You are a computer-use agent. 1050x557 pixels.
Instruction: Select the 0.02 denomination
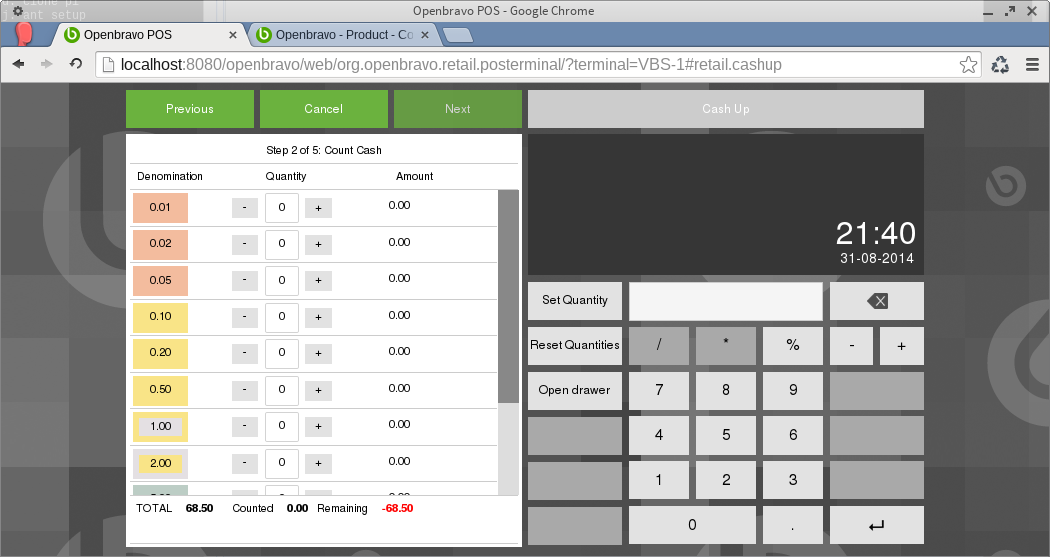(160, 244)
